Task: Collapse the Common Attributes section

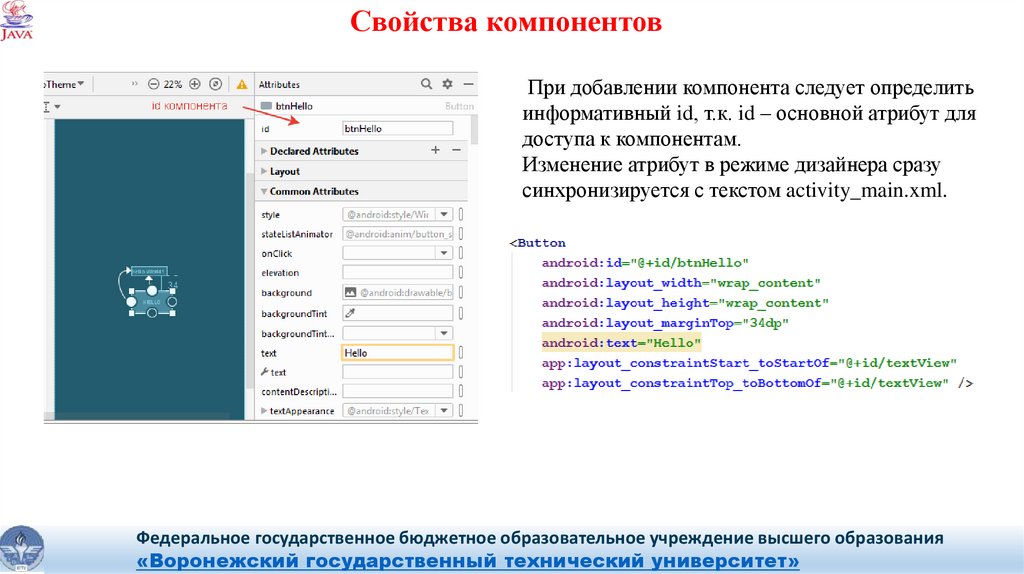Action: pyautogui.click(x=264, y=191)
